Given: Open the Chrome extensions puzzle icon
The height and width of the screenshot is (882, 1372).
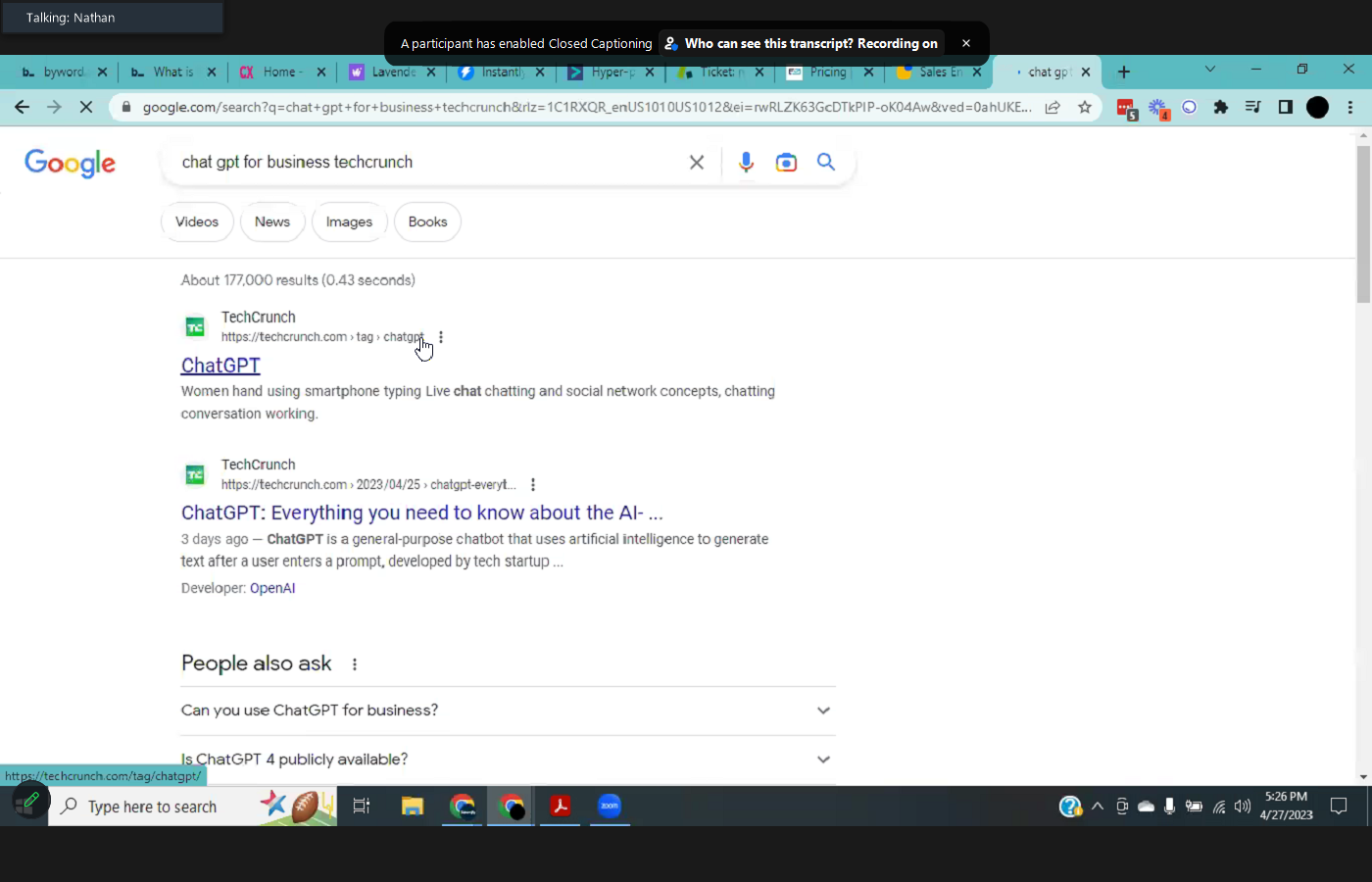Looking at the screenshot, I should [1221, 108].
